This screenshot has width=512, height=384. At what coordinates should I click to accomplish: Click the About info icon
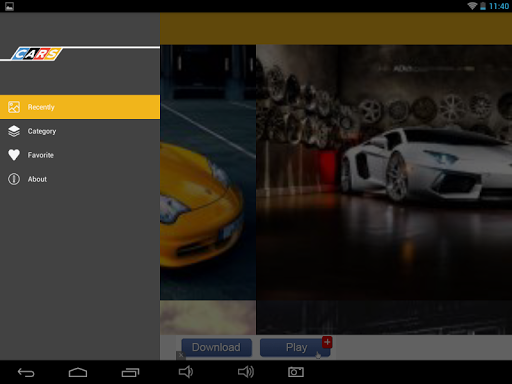pos(14,179)
